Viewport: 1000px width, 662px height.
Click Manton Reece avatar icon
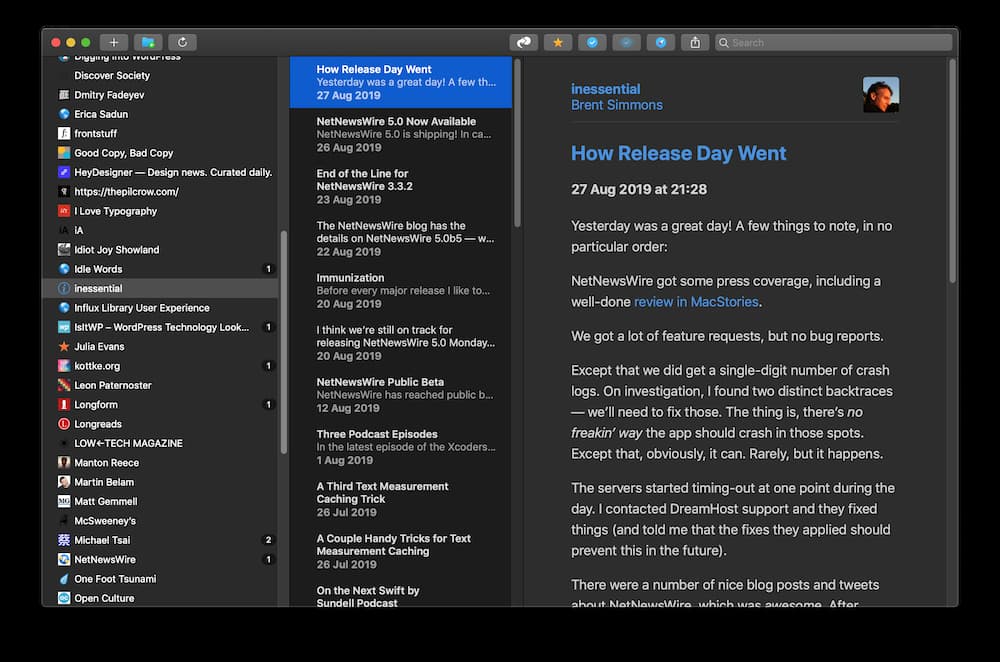(64, 462)
